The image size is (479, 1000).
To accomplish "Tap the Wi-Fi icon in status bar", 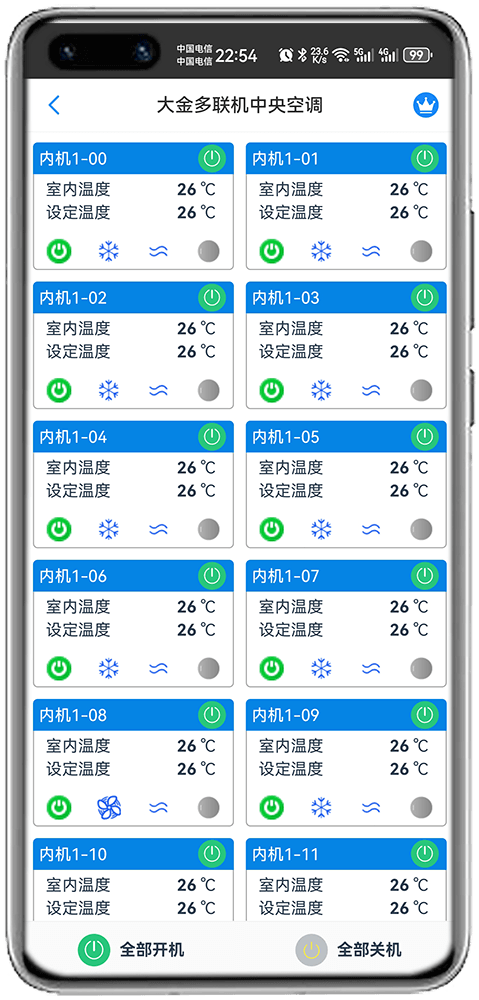I will click(341, 55).
